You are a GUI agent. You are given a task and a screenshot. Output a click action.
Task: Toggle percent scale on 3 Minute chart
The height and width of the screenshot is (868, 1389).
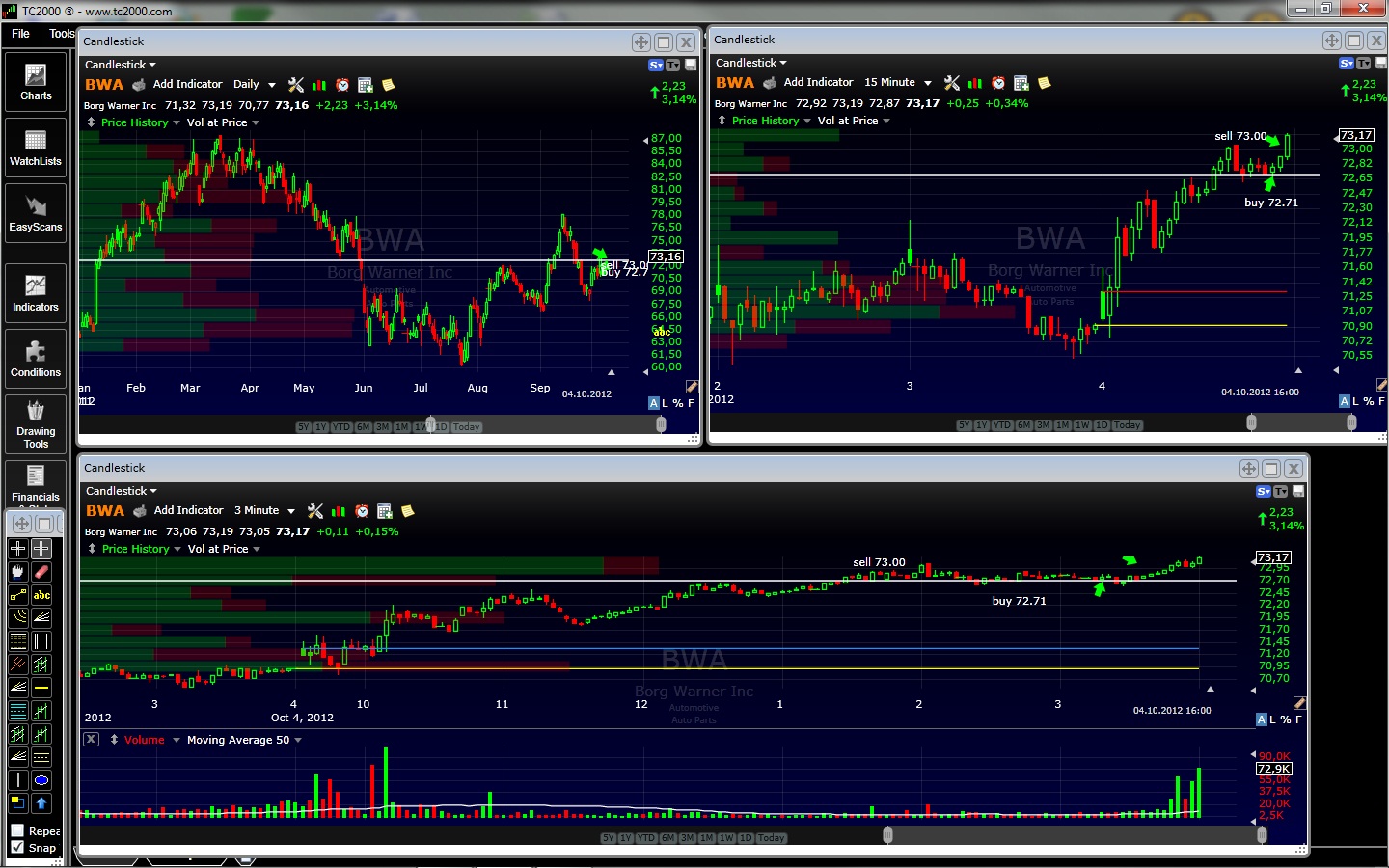1286,719
